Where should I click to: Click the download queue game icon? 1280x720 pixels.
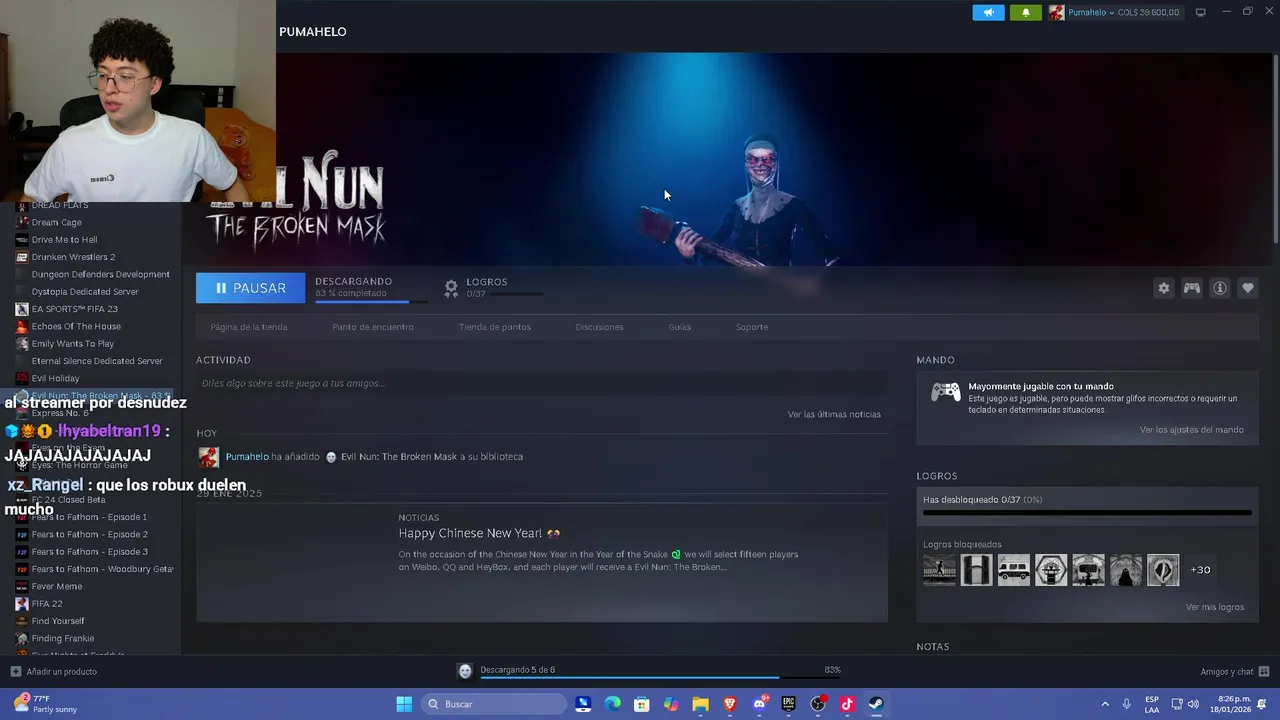coord(465,670)
